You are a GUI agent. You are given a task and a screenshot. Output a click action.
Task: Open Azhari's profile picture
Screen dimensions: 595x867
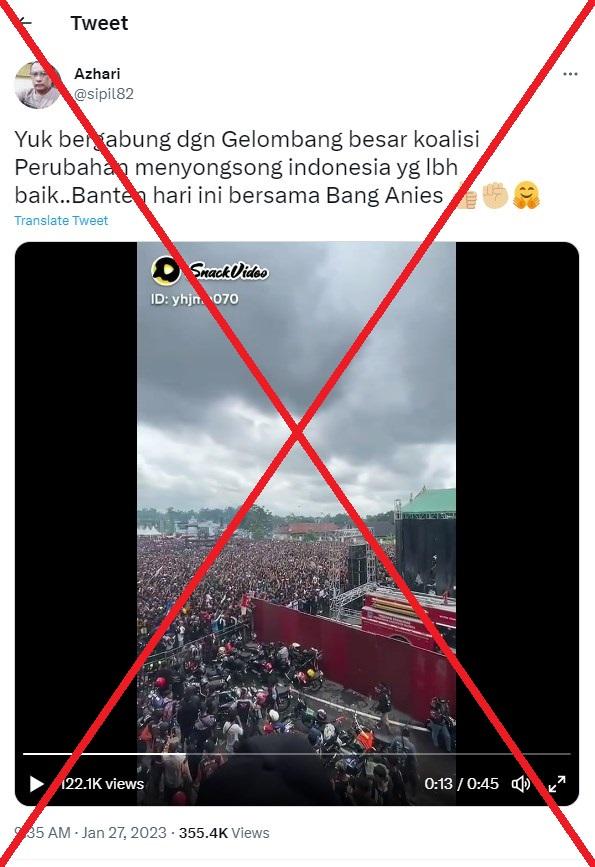(x=38, y=85)
